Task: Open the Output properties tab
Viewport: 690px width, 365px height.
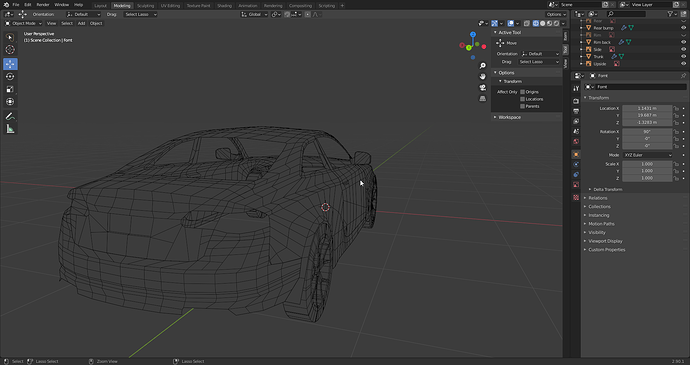Action: point(576,111)
